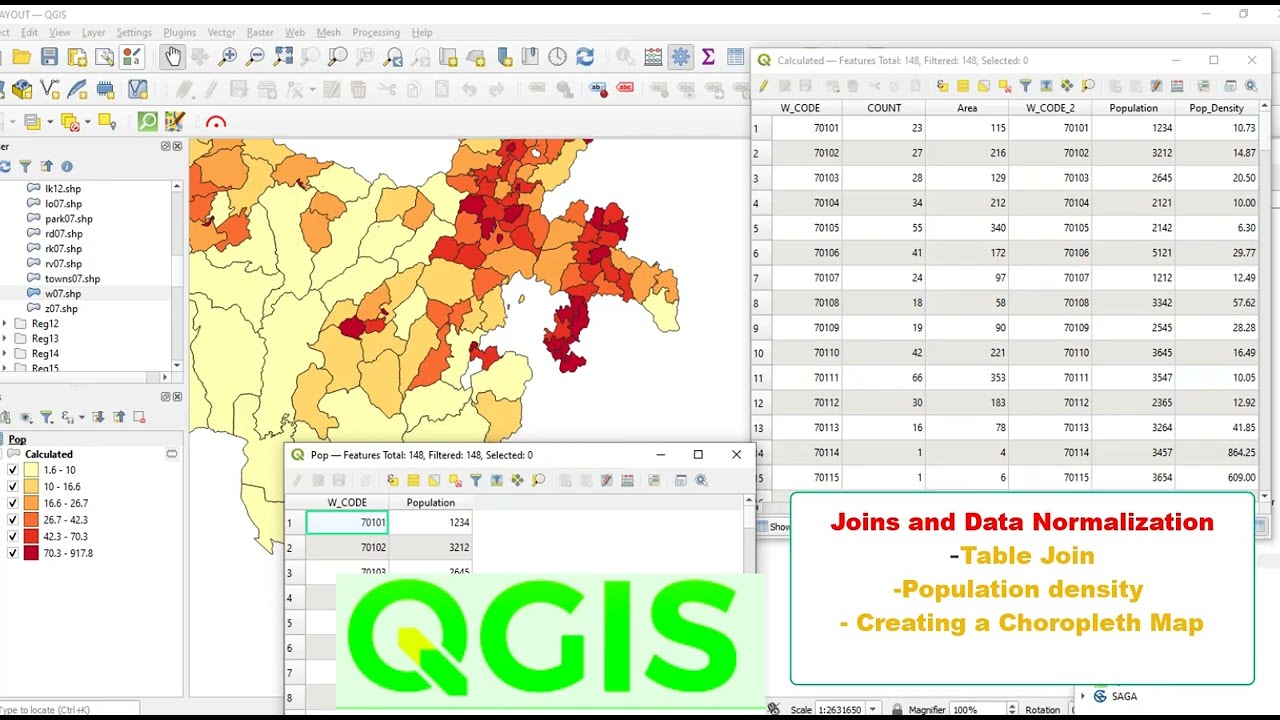Open the Vector menu
The width and height of the screenshot is (1280, 720).
pyautogui.click(x=221, y=32)
